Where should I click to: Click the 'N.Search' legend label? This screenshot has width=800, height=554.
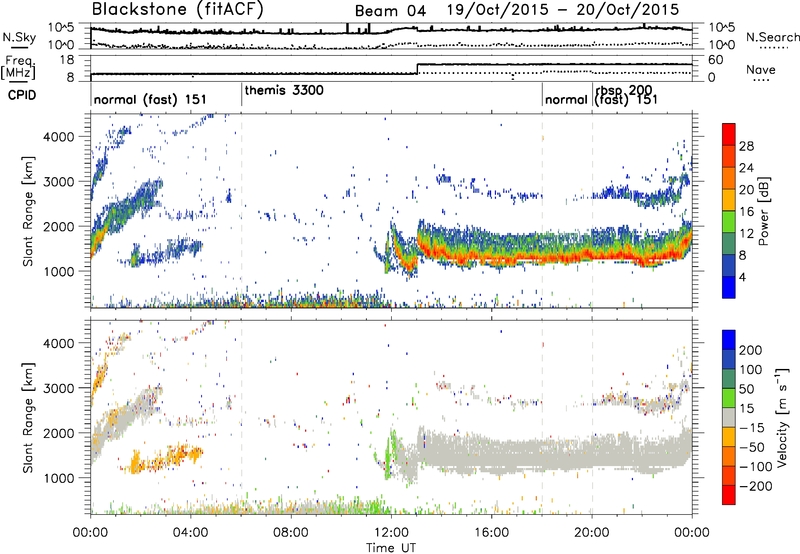click(772, 37)
